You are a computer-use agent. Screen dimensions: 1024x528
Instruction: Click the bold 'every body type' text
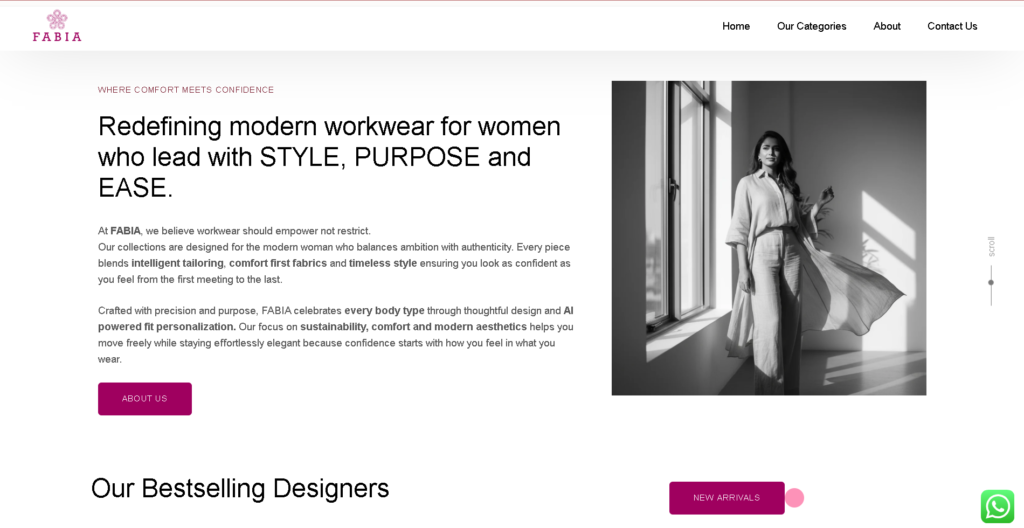[x=384, y=311]
